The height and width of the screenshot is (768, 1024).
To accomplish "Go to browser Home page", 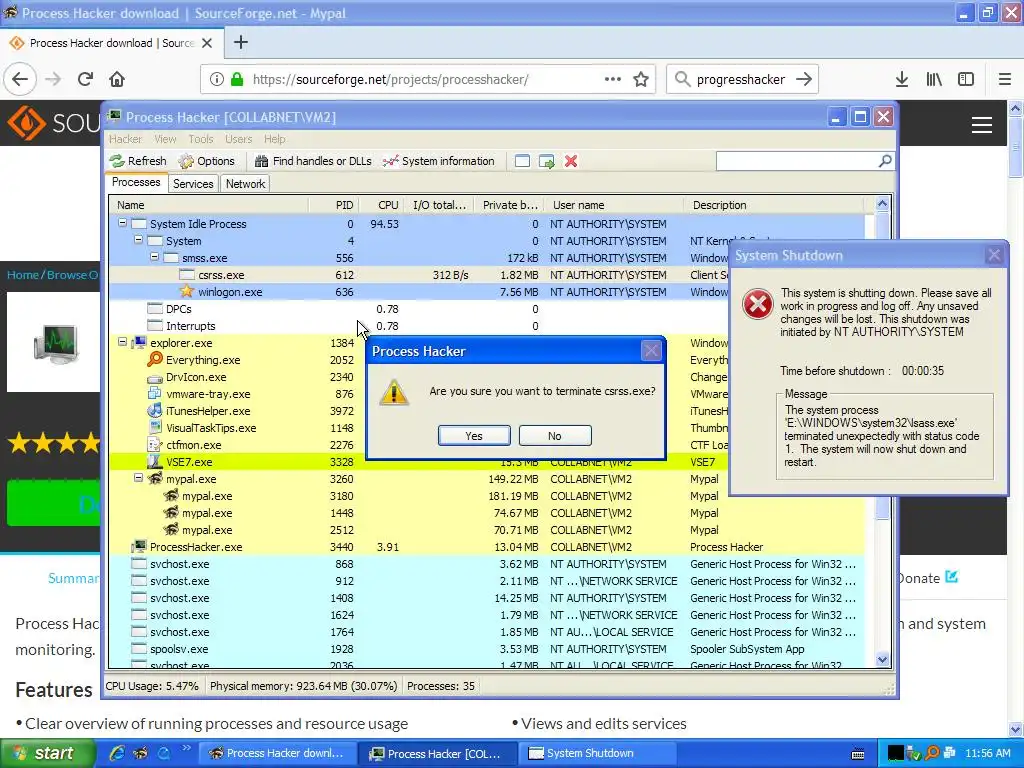I will (117, 79).
